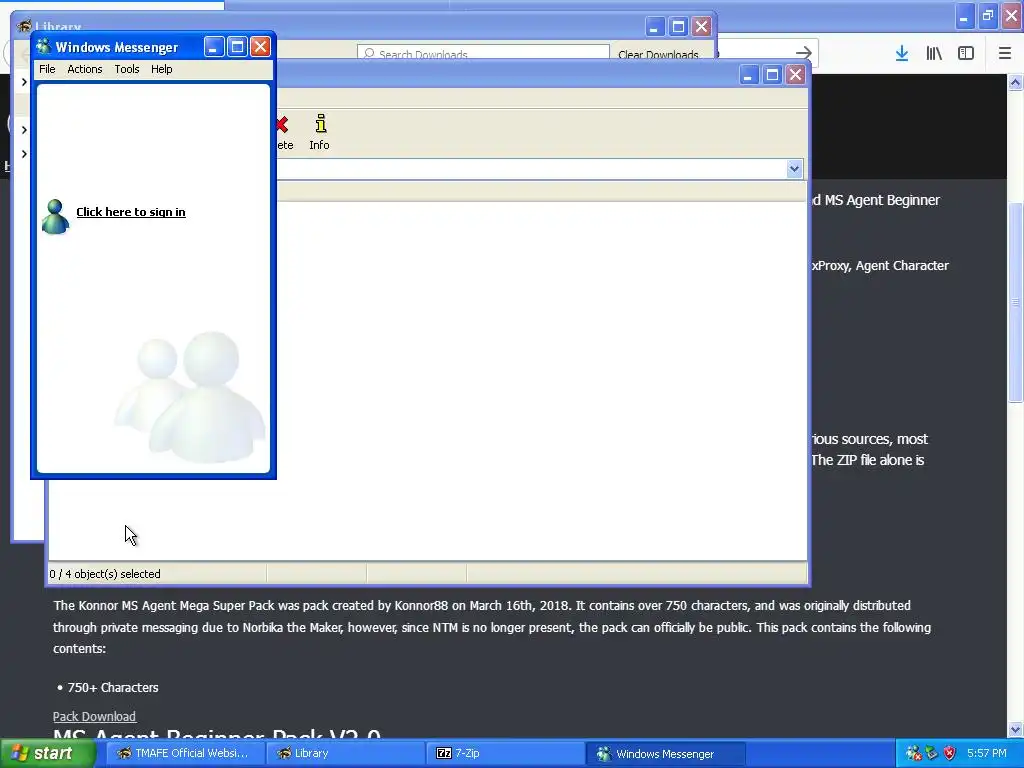Click the green arrow tray icon between Messenger and shield
The height and width of the screenshot is (768, 1024).
point(932,754)
